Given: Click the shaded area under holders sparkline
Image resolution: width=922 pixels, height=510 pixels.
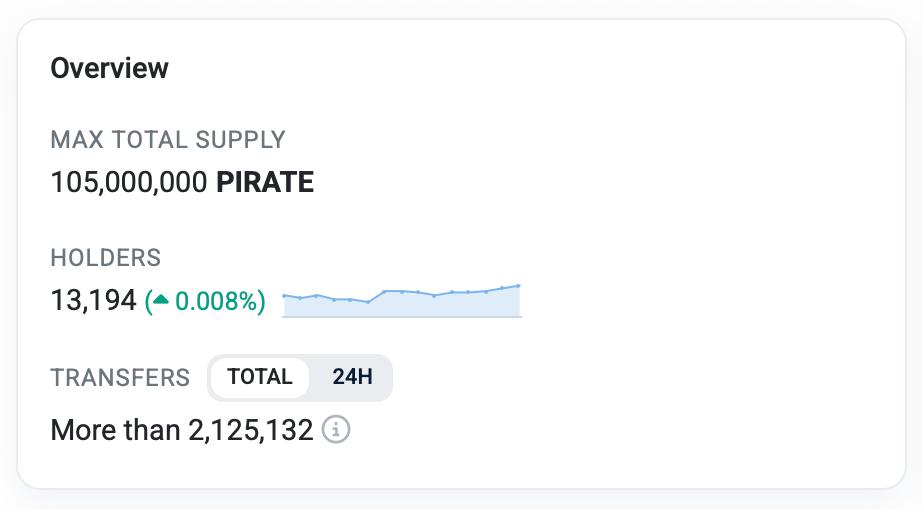Looking at the screenshot, I should pos(450,306).
